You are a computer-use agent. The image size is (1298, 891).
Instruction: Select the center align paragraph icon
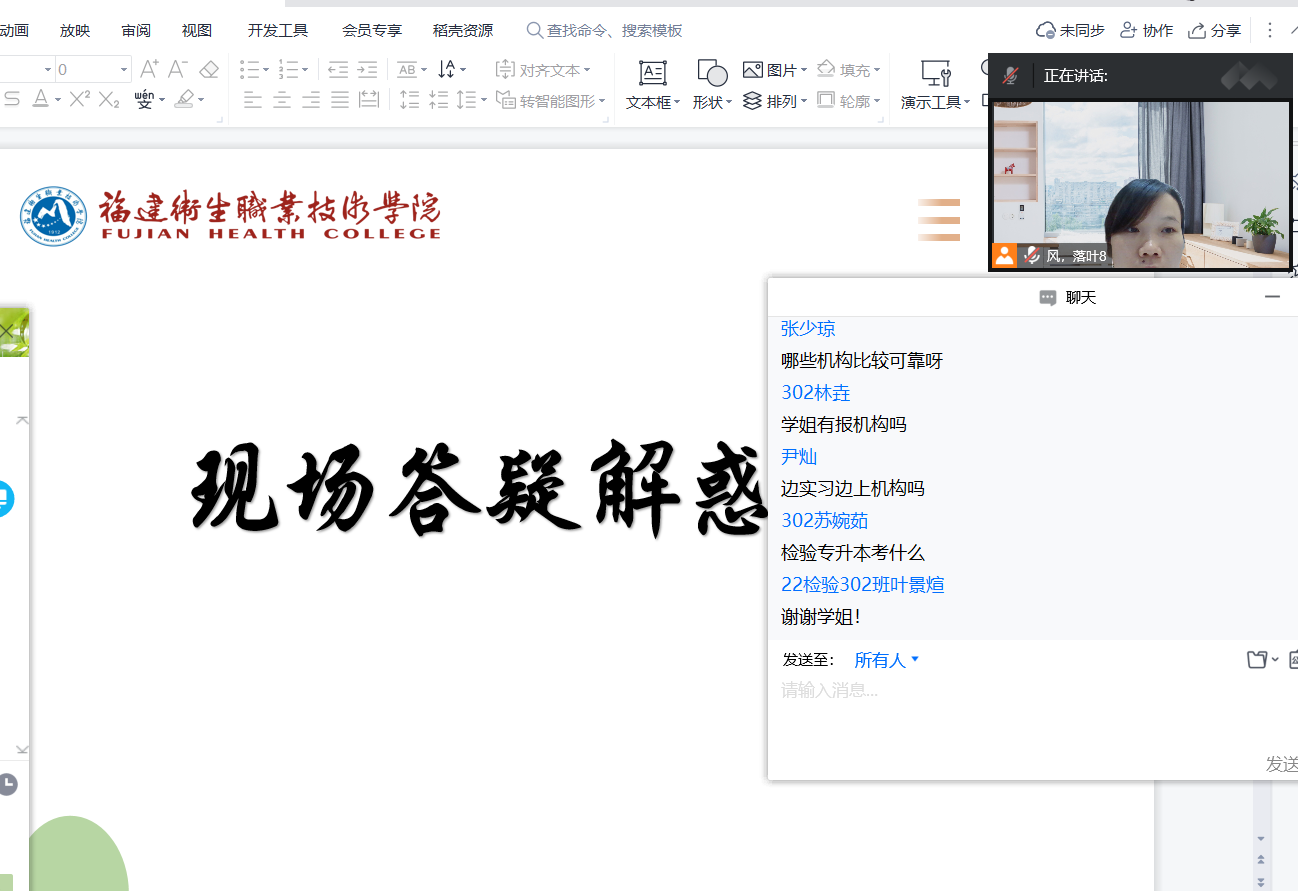(x=282, y=99)
